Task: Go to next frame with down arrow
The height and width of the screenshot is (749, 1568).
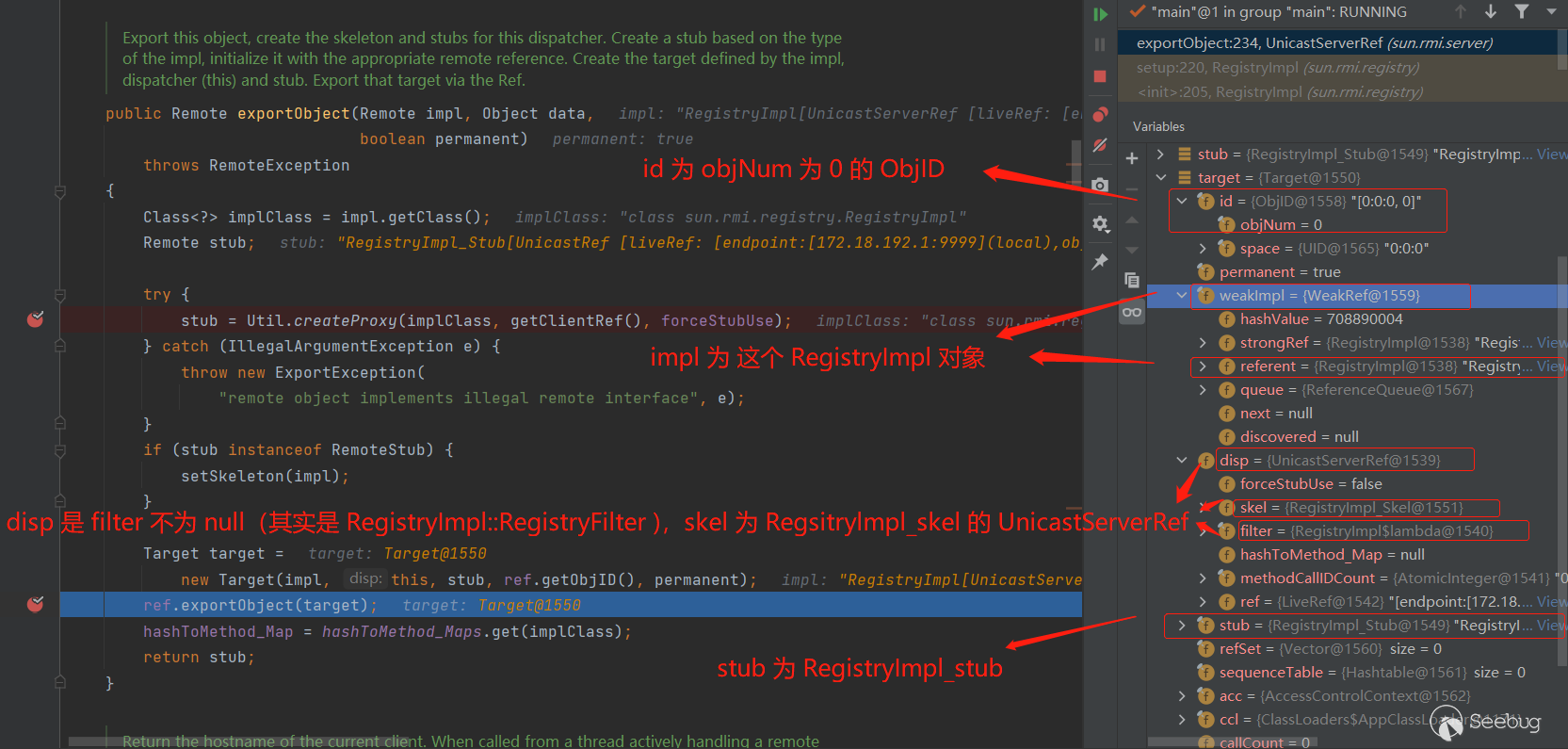Action: (1491, 11)
